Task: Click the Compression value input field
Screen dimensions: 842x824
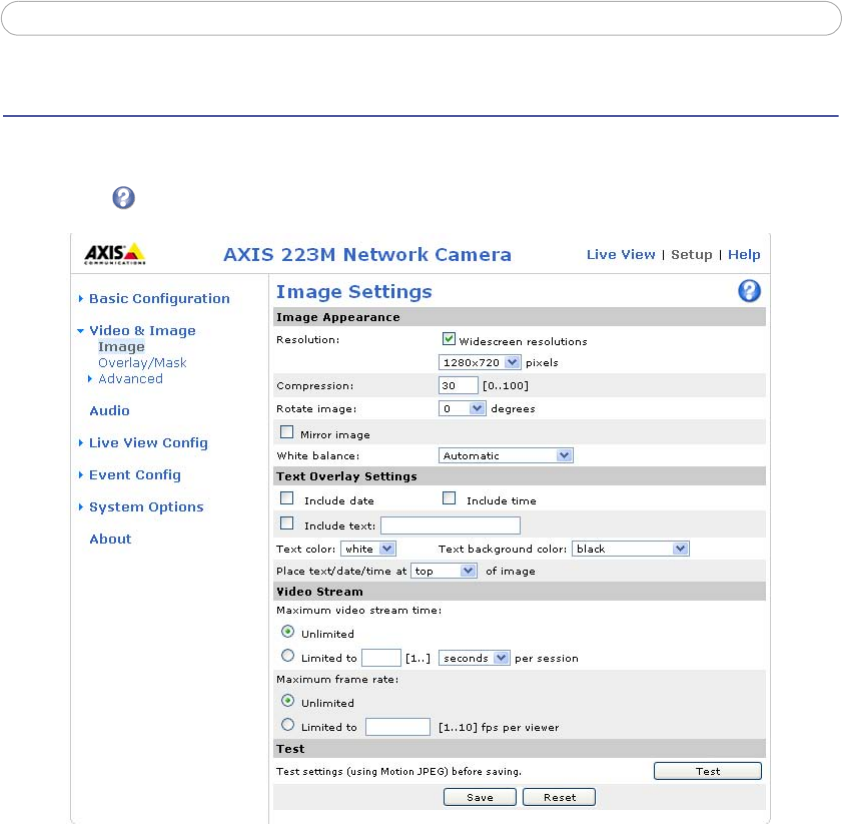Action: pyautogui.click(x=458, y=385)
